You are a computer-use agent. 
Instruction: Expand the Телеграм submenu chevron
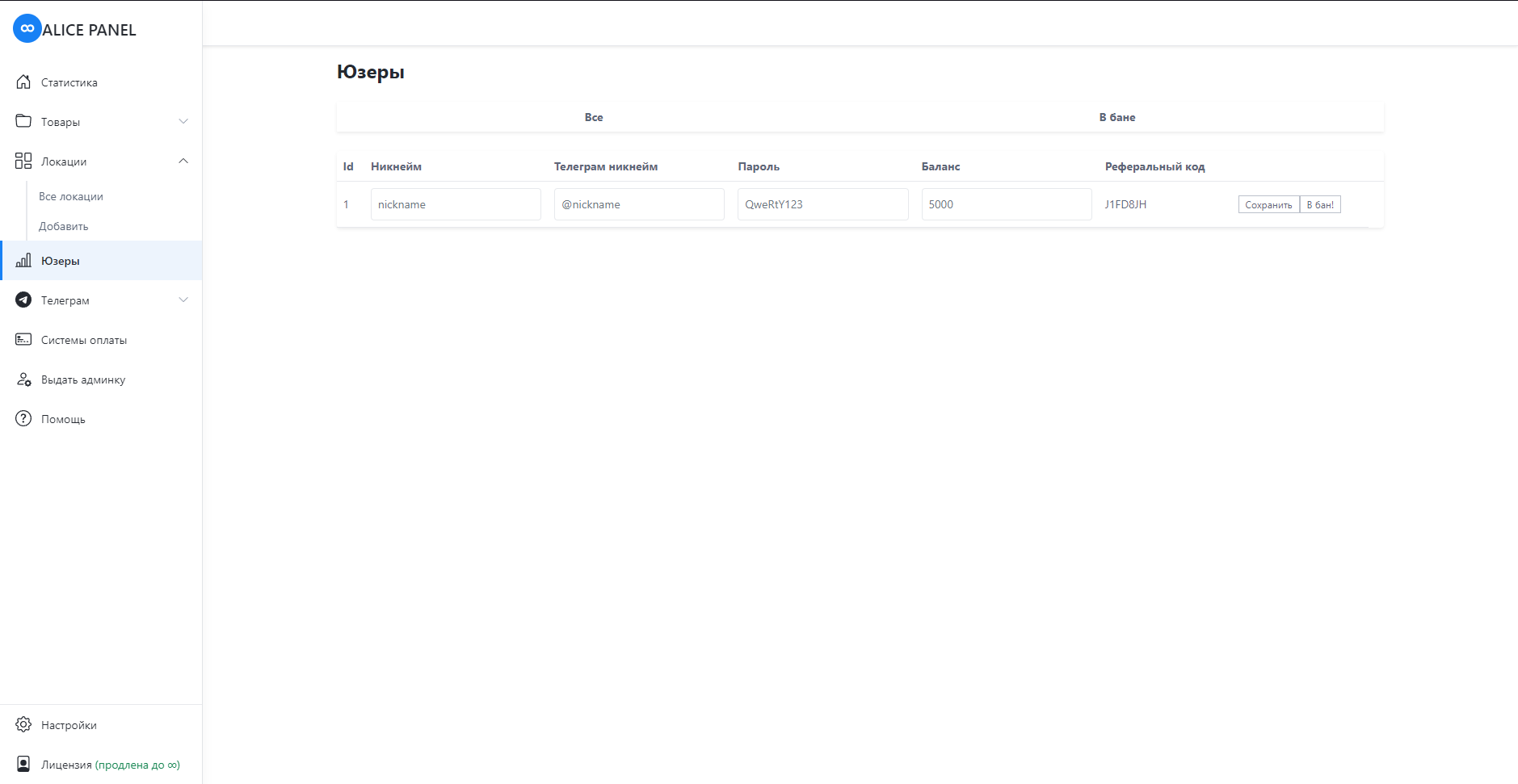click(183, 300)
